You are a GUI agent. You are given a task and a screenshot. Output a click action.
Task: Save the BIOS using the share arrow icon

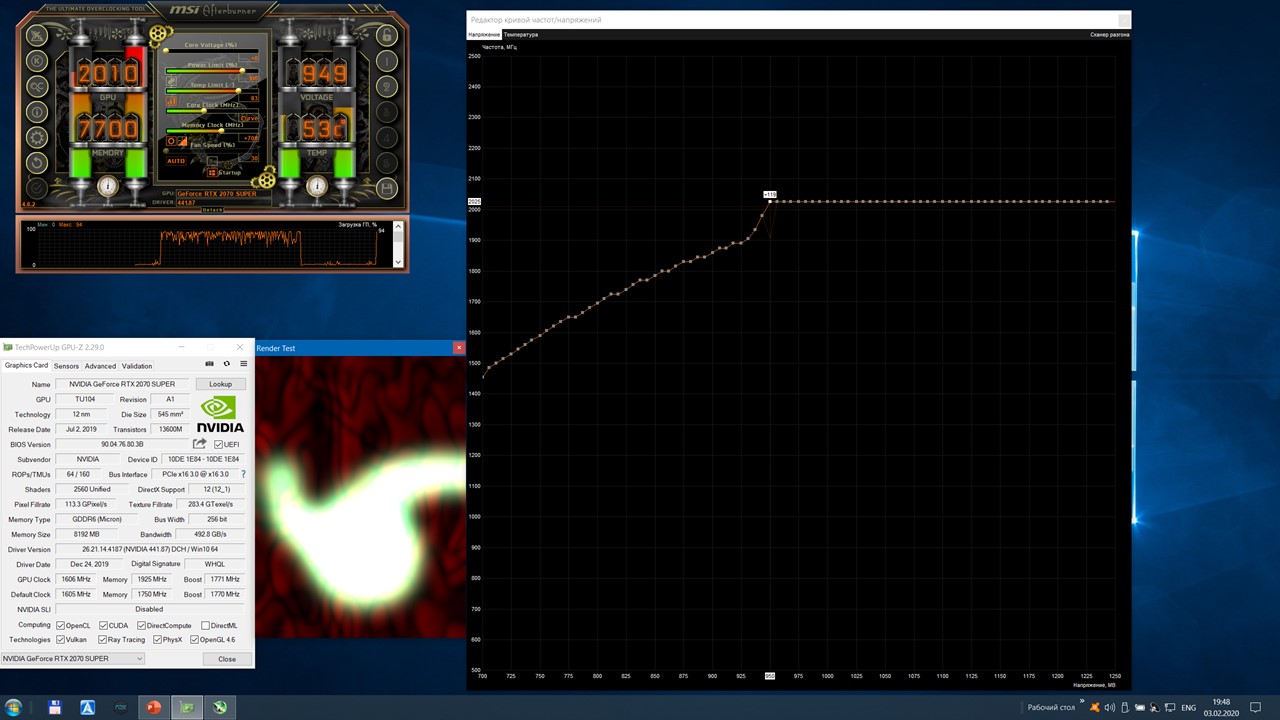click(x=200, y=444)
